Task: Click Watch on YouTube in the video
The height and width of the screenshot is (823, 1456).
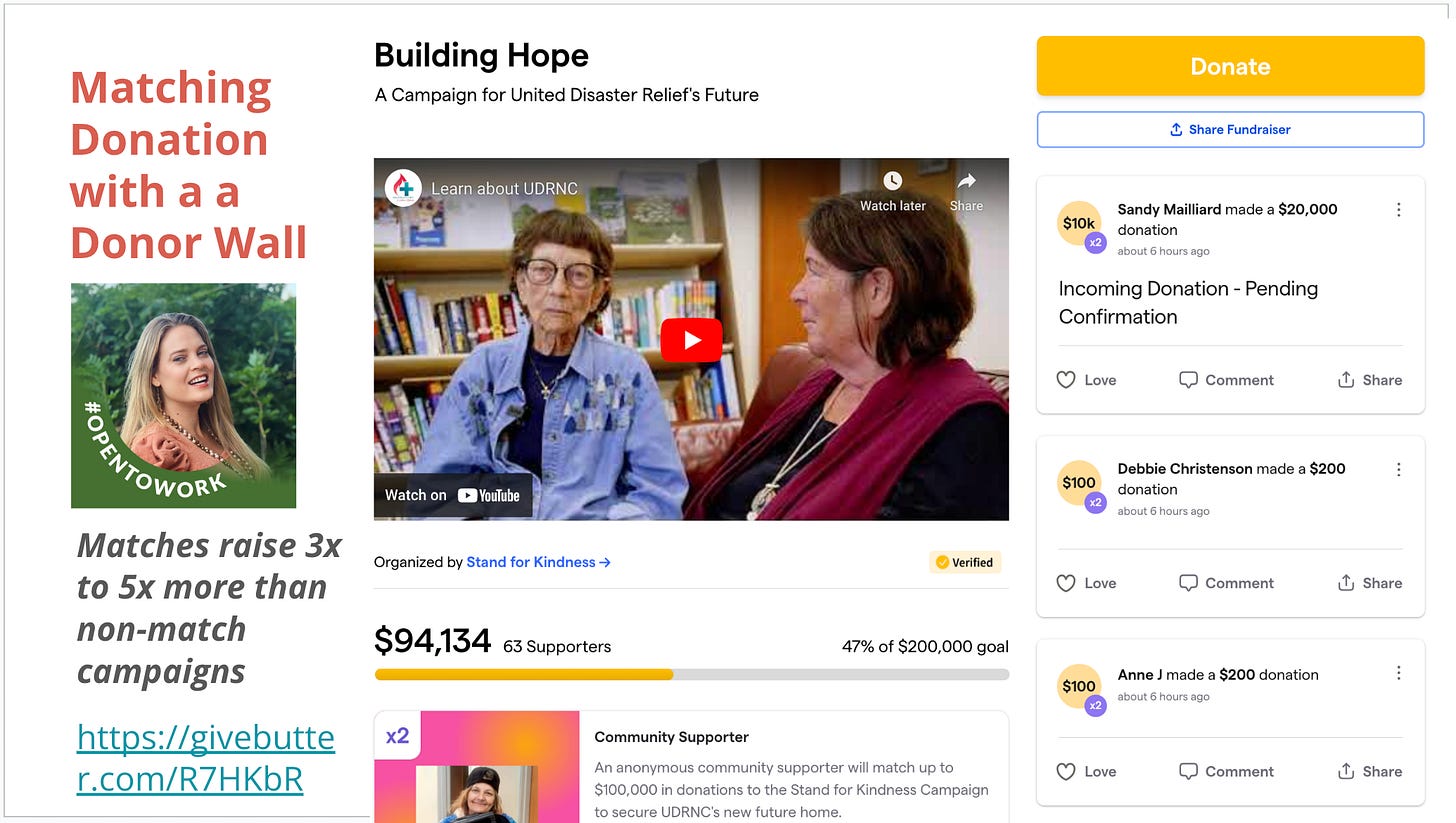Action: tap(453, 495)
